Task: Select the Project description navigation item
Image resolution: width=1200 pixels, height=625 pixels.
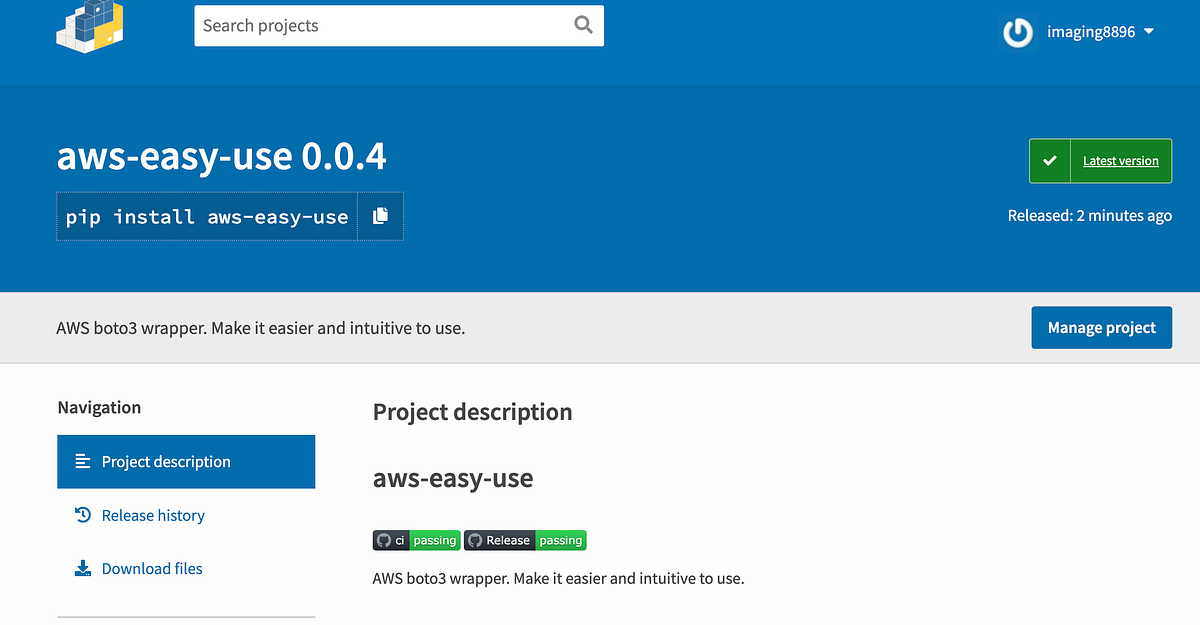Action: coord(165,461)
